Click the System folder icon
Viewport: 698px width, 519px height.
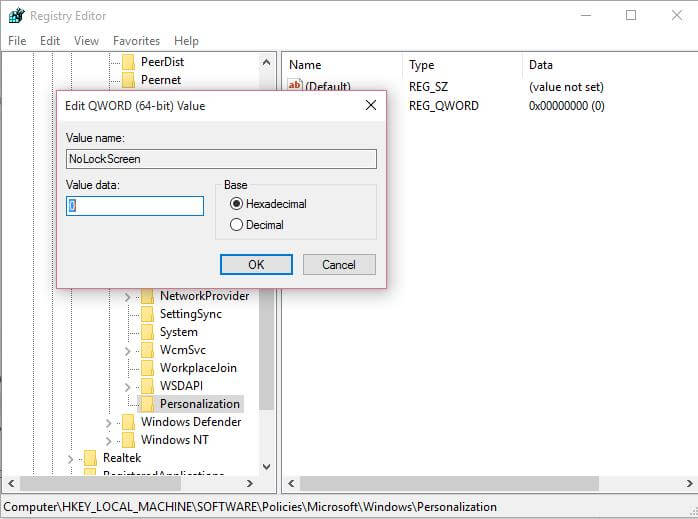(x=147, y=332)
